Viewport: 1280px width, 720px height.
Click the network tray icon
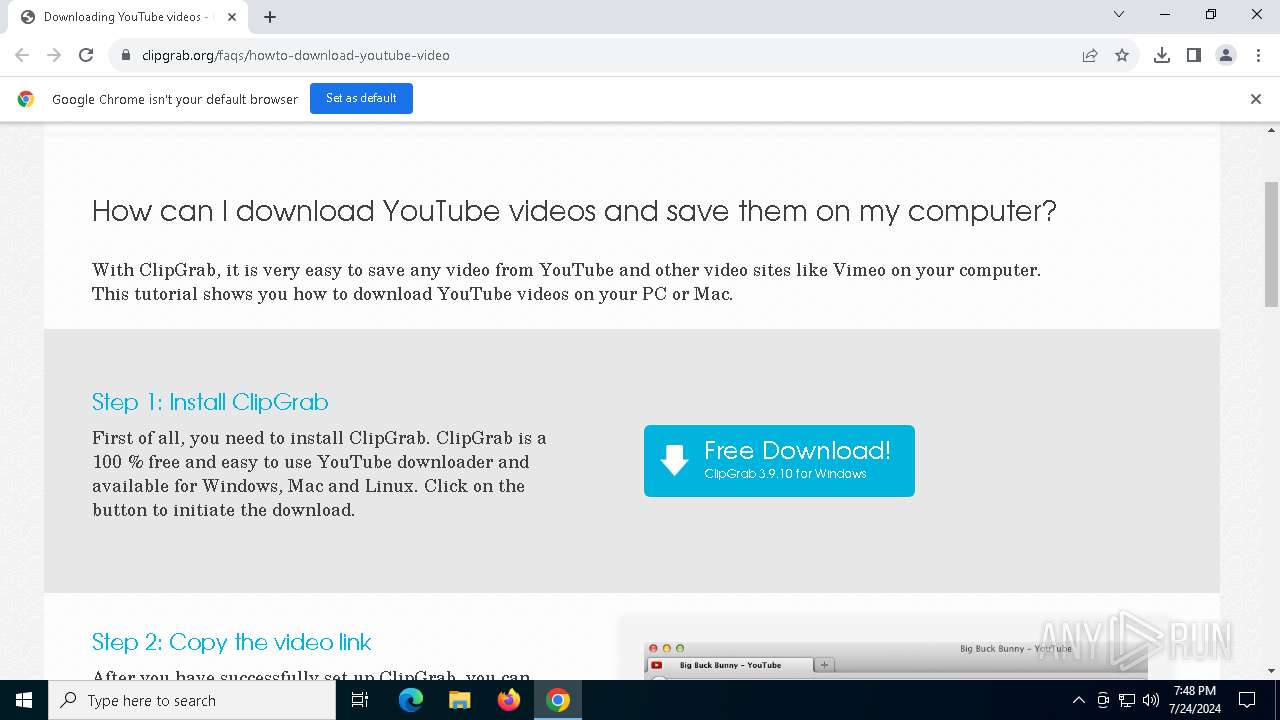(1127, 700)
